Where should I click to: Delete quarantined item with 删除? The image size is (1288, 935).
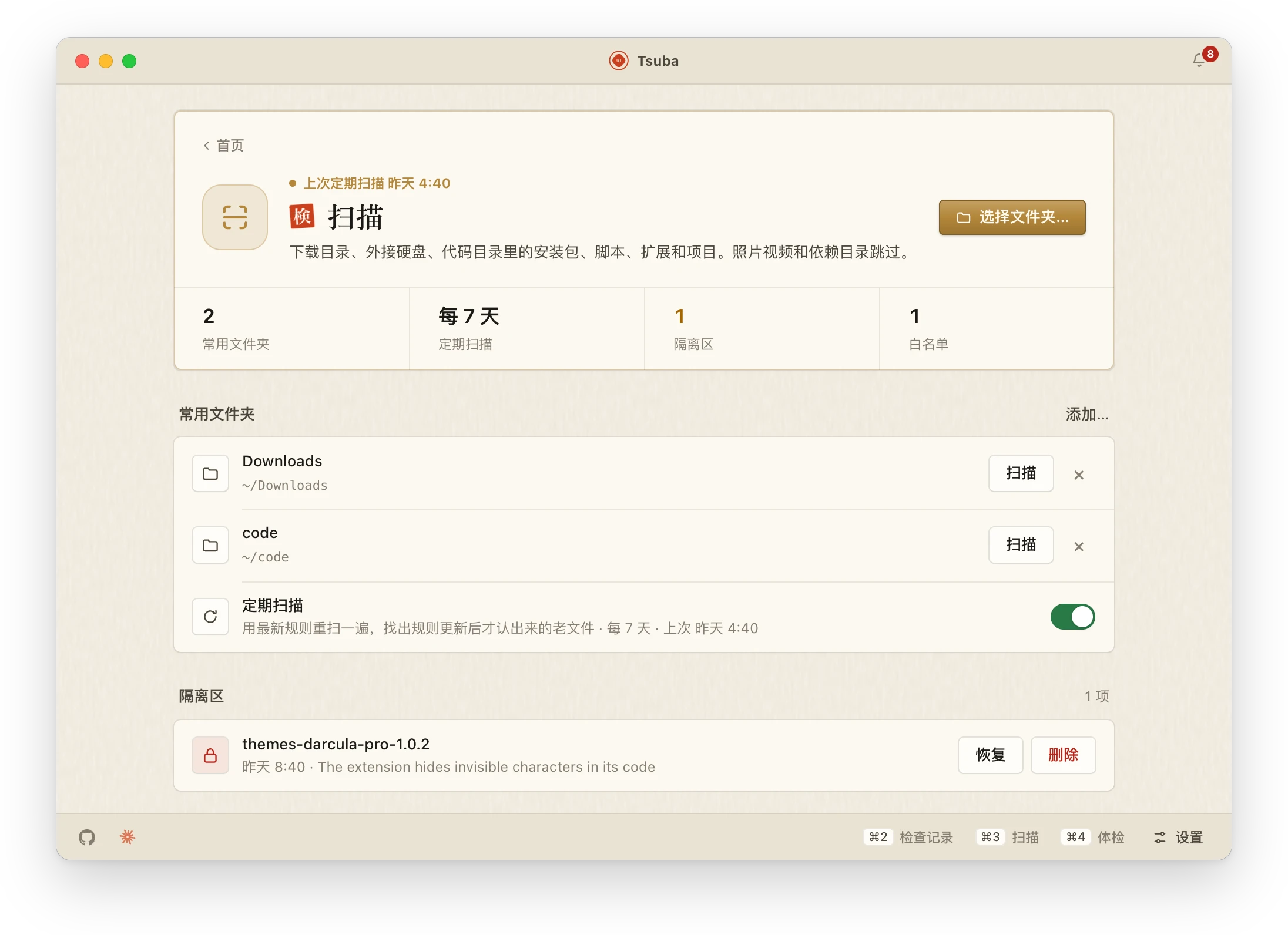[x=1064, y=755]
